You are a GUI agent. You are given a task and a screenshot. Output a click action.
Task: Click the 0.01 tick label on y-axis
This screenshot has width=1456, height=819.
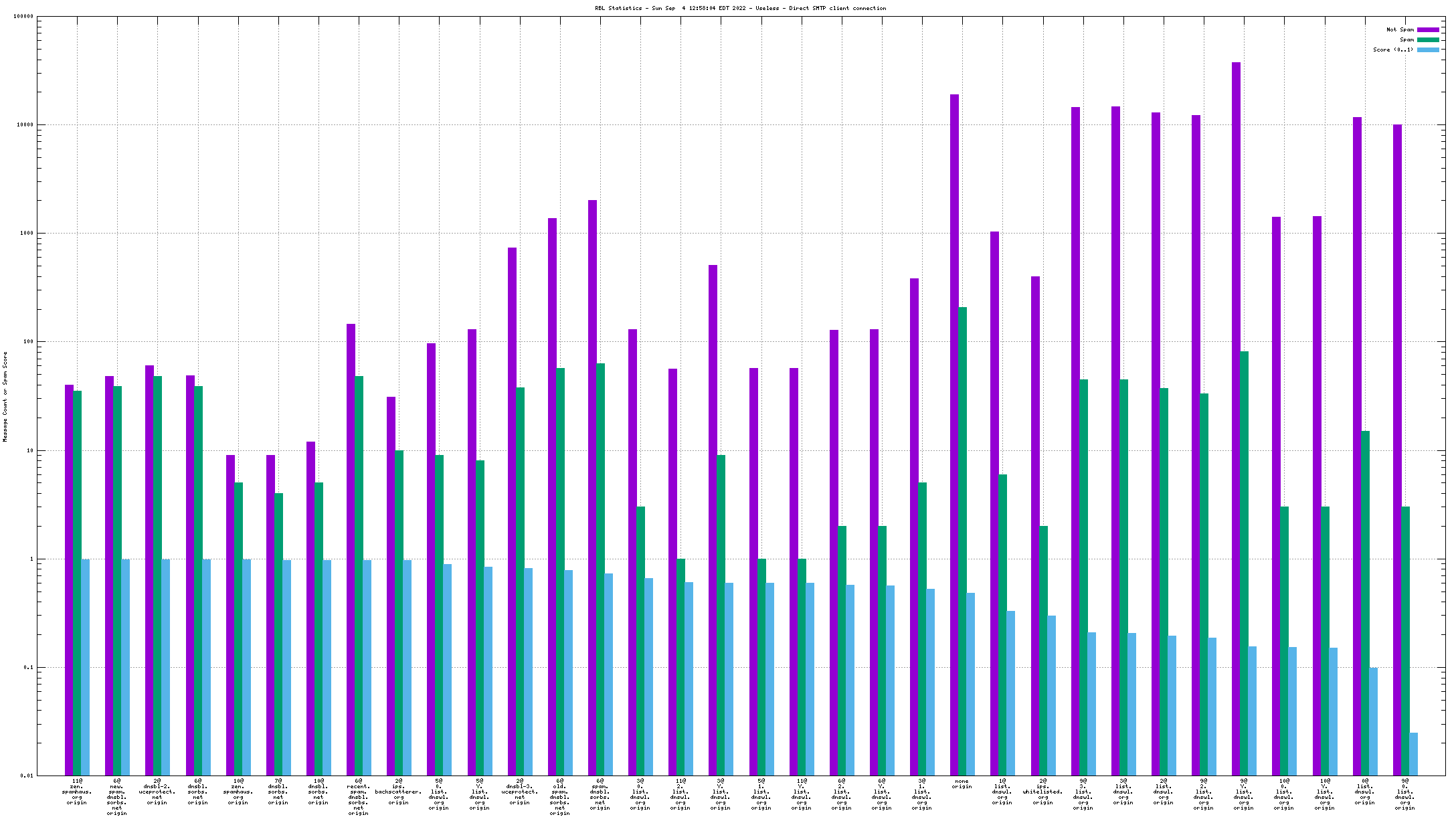(27, 776)
